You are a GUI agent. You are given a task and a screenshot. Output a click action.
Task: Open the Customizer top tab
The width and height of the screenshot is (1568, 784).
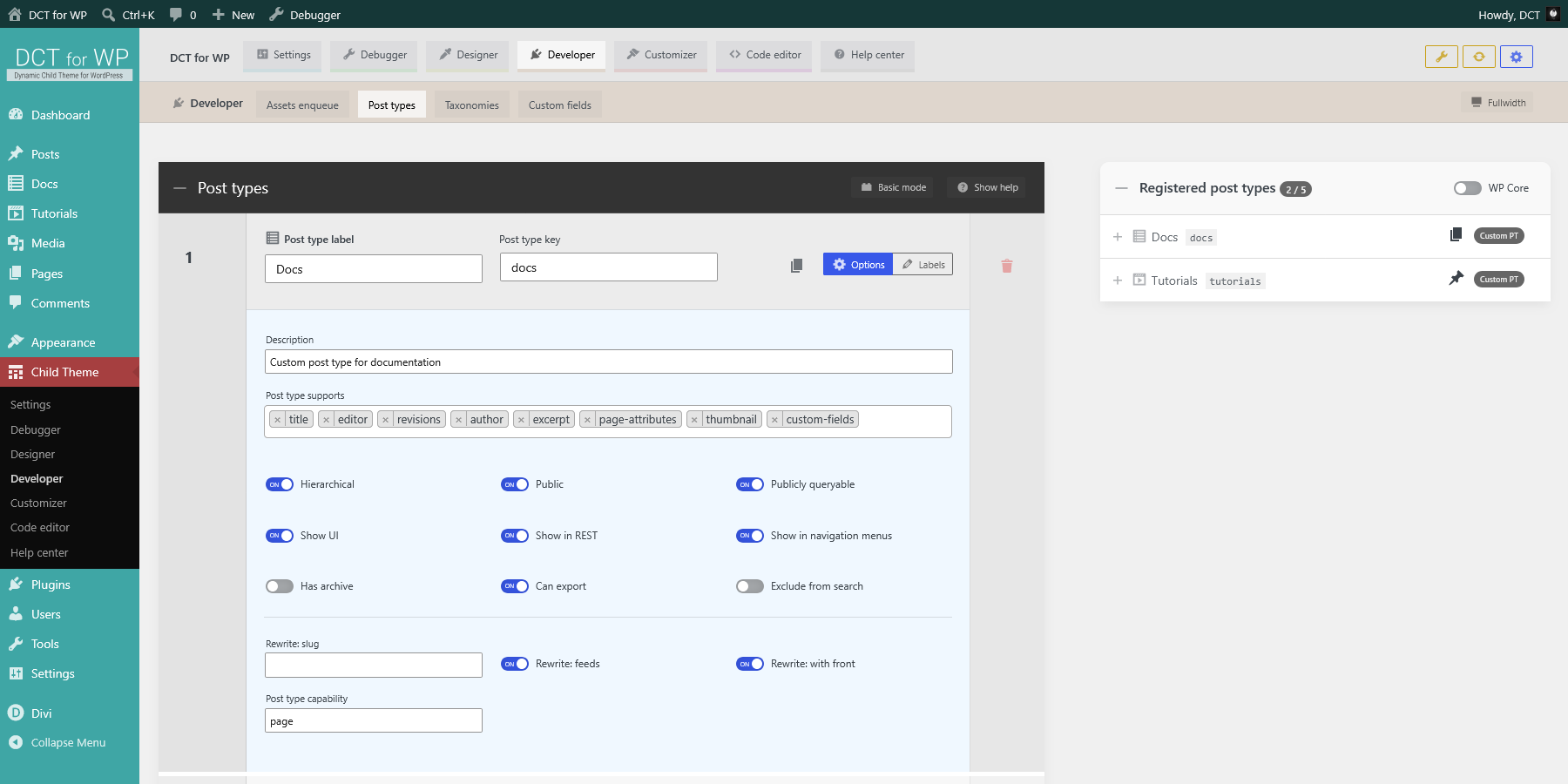(x=661, y=55)
